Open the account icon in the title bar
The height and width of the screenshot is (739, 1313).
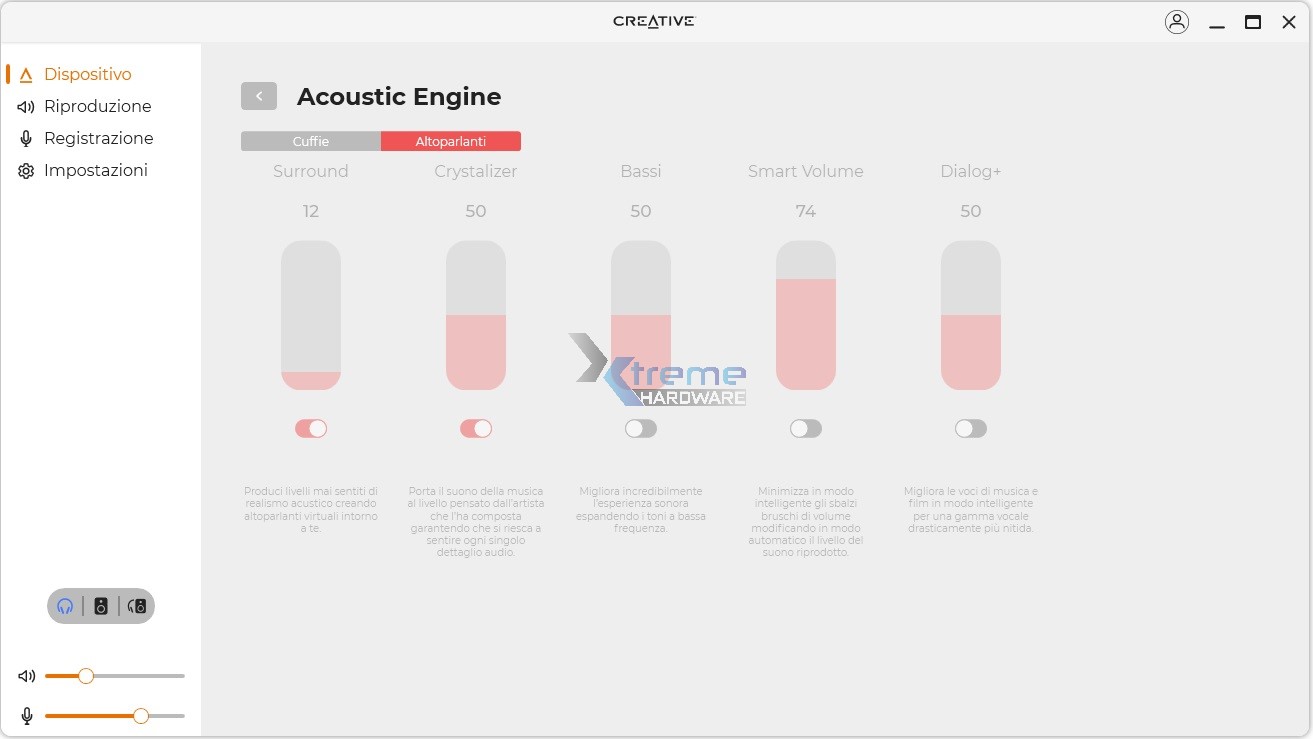[x=1177, y=21]
